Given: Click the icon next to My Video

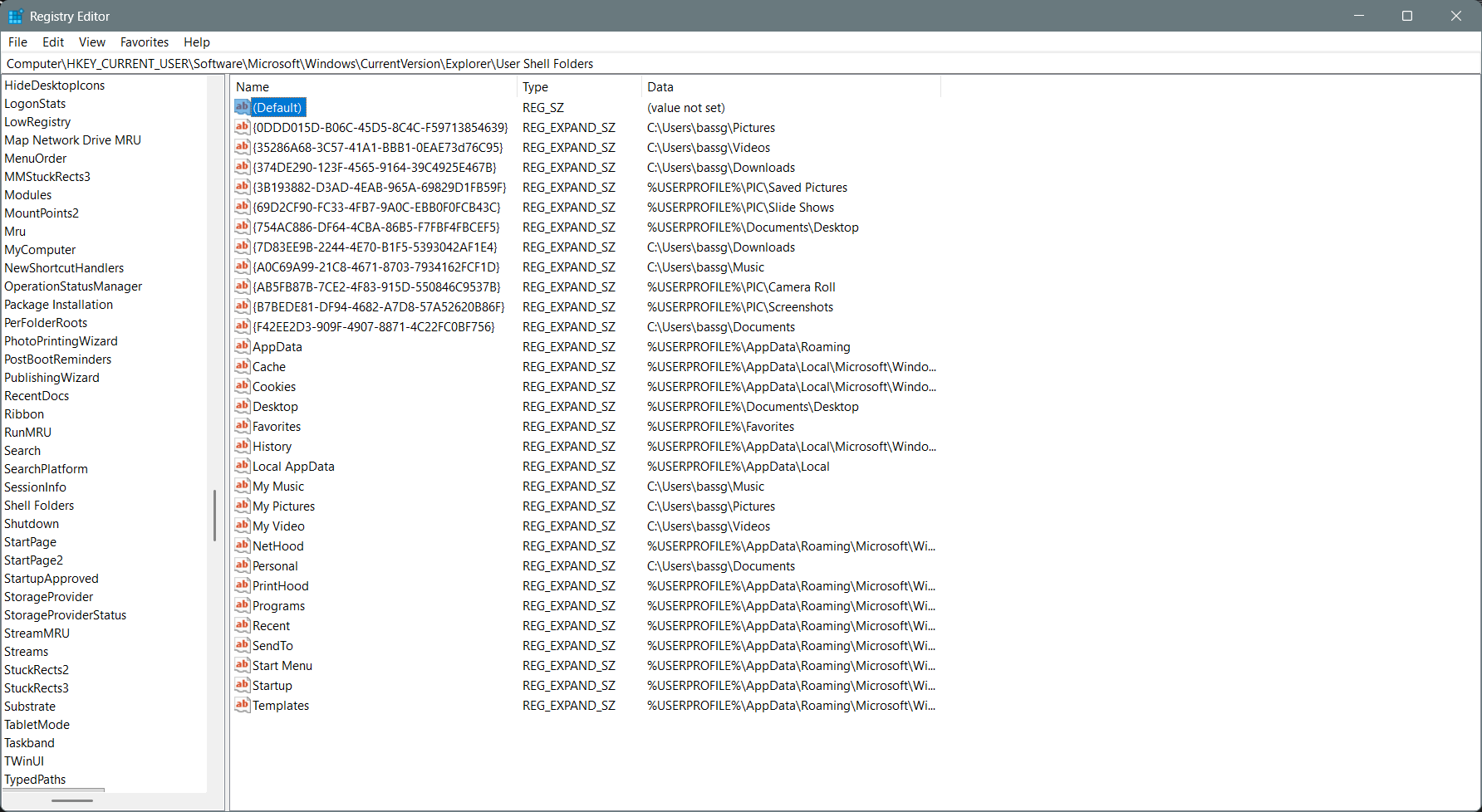Looking at the screenshot, I should point(242,526).
